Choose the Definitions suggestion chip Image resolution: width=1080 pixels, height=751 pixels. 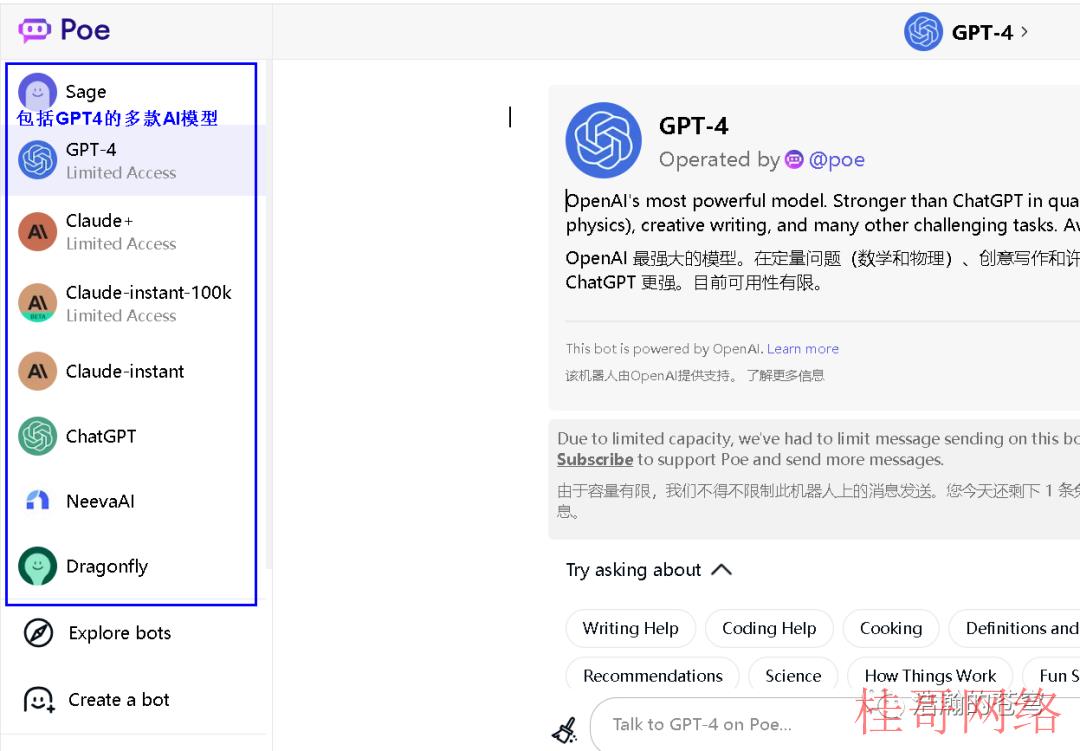(x=1014, y=628)
